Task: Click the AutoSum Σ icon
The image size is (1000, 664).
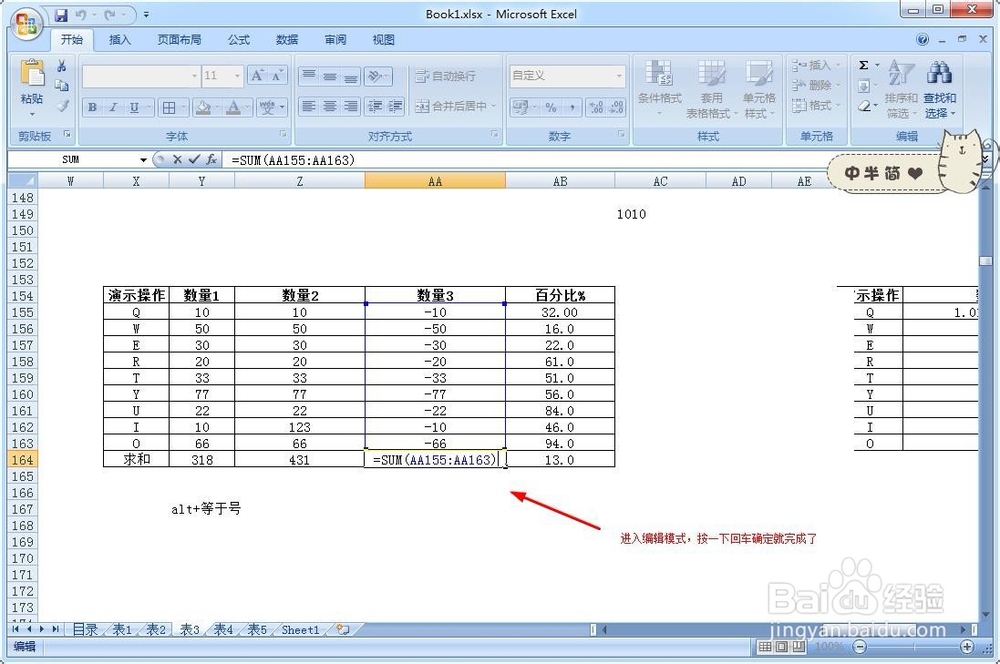Action: [x=863, y=66]
